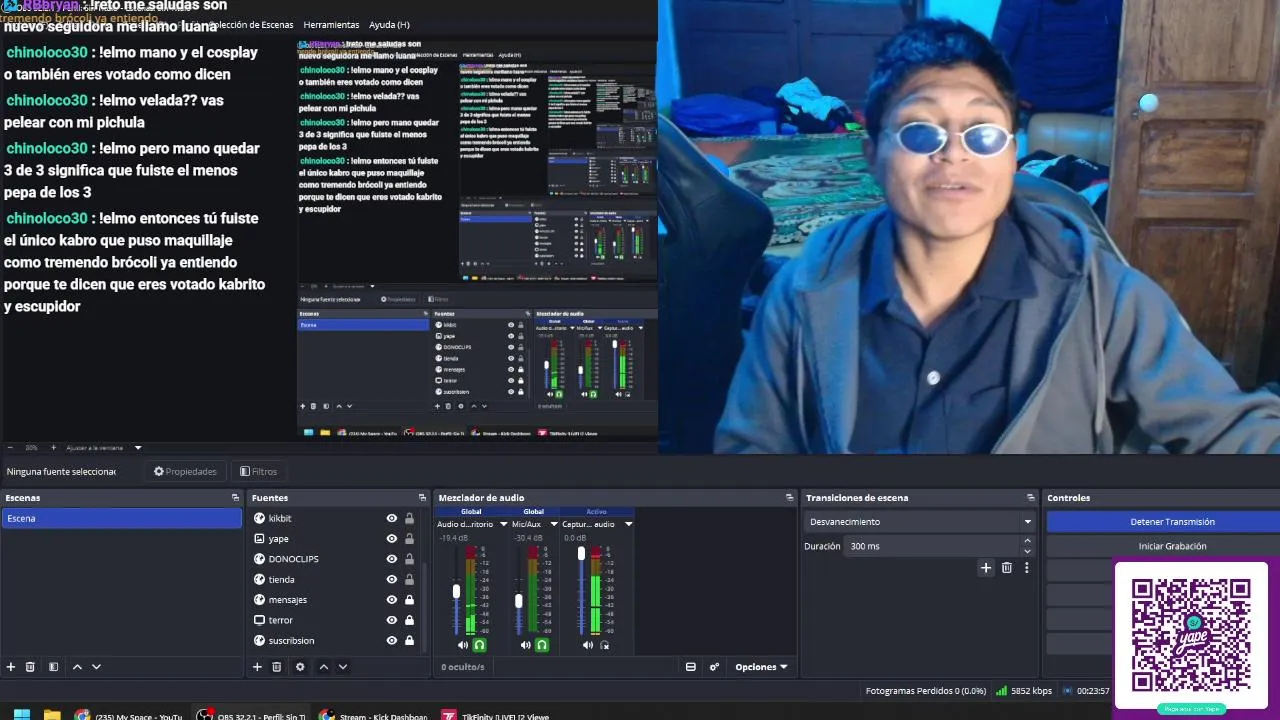
Task: Move the scene down in the Escenas list
Action: 96,667
